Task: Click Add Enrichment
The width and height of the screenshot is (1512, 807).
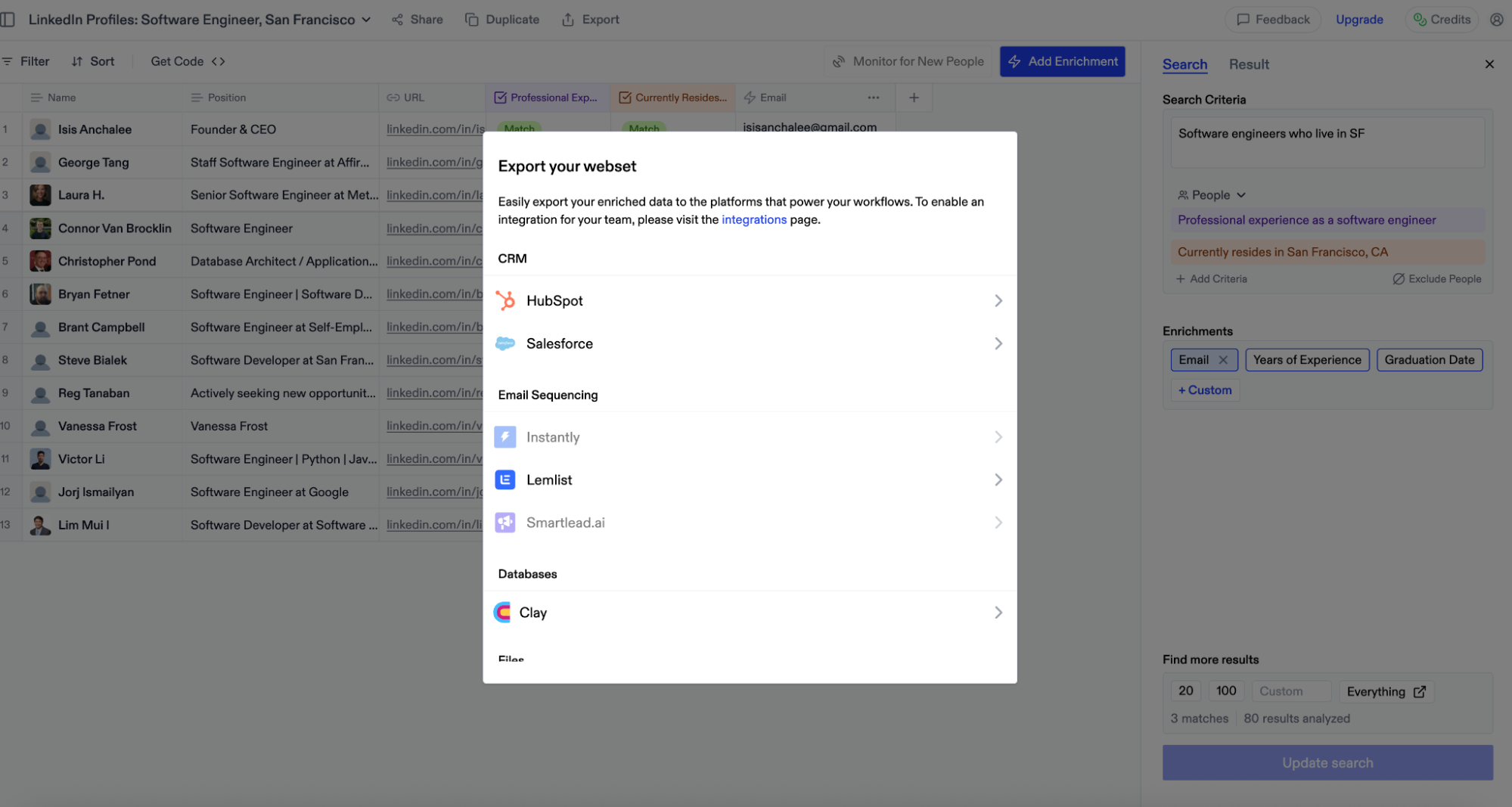Action: coord(1062,61)
